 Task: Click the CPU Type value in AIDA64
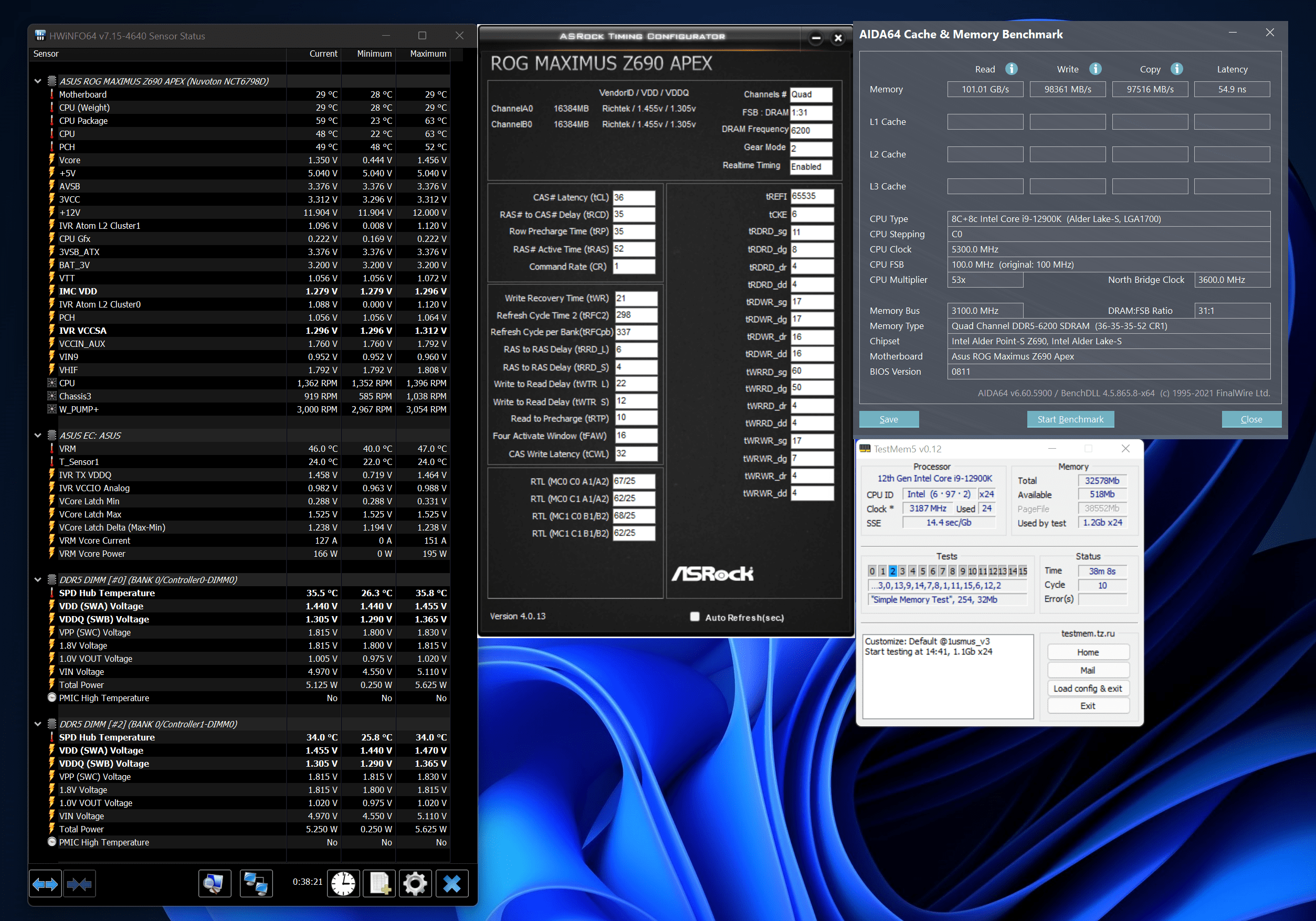pyautogui.click(x=1108, y=218)
